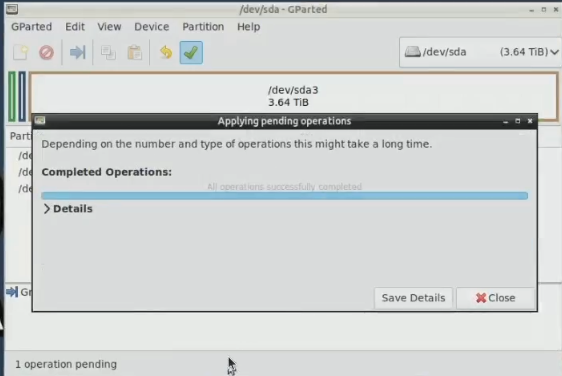
Task: Click the New partition toolbar icon
Action: pos(20,53)
